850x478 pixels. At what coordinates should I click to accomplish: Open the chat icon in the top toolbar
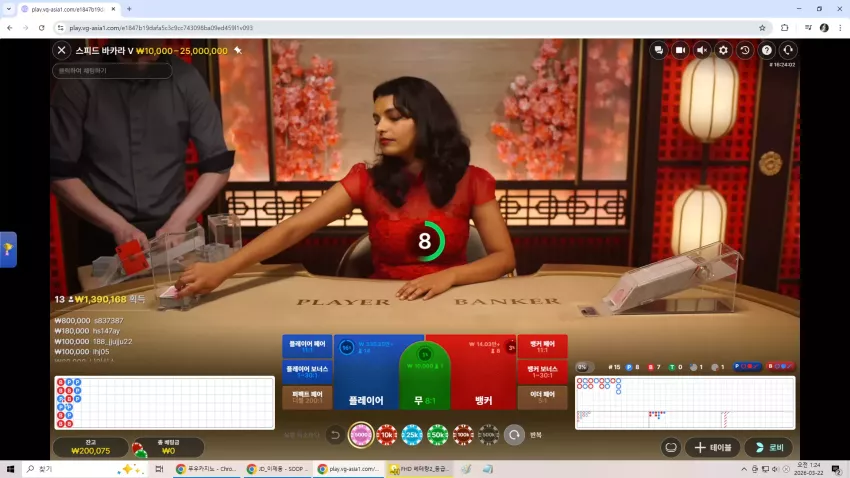coord(659,50)
